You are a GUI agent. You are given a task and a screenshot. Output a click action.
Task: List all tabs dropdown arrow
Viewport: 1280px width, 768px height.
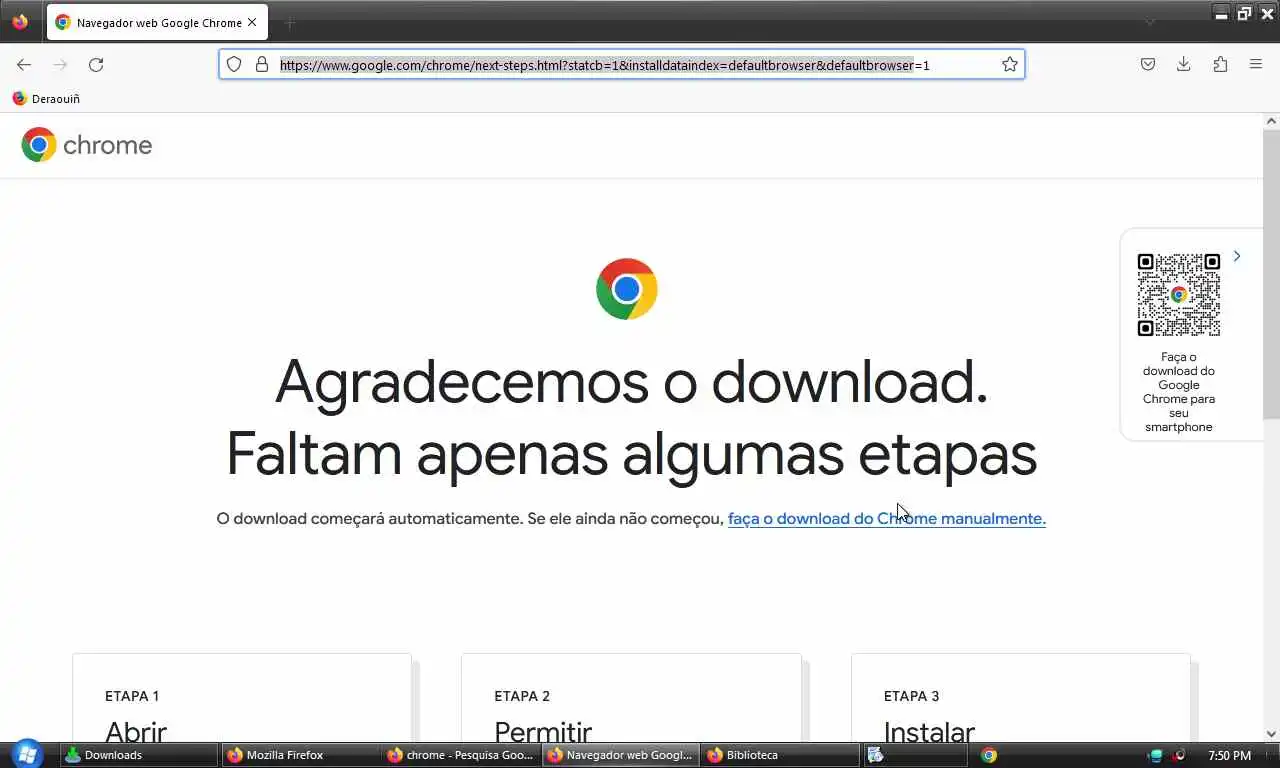coord(1150,22)
